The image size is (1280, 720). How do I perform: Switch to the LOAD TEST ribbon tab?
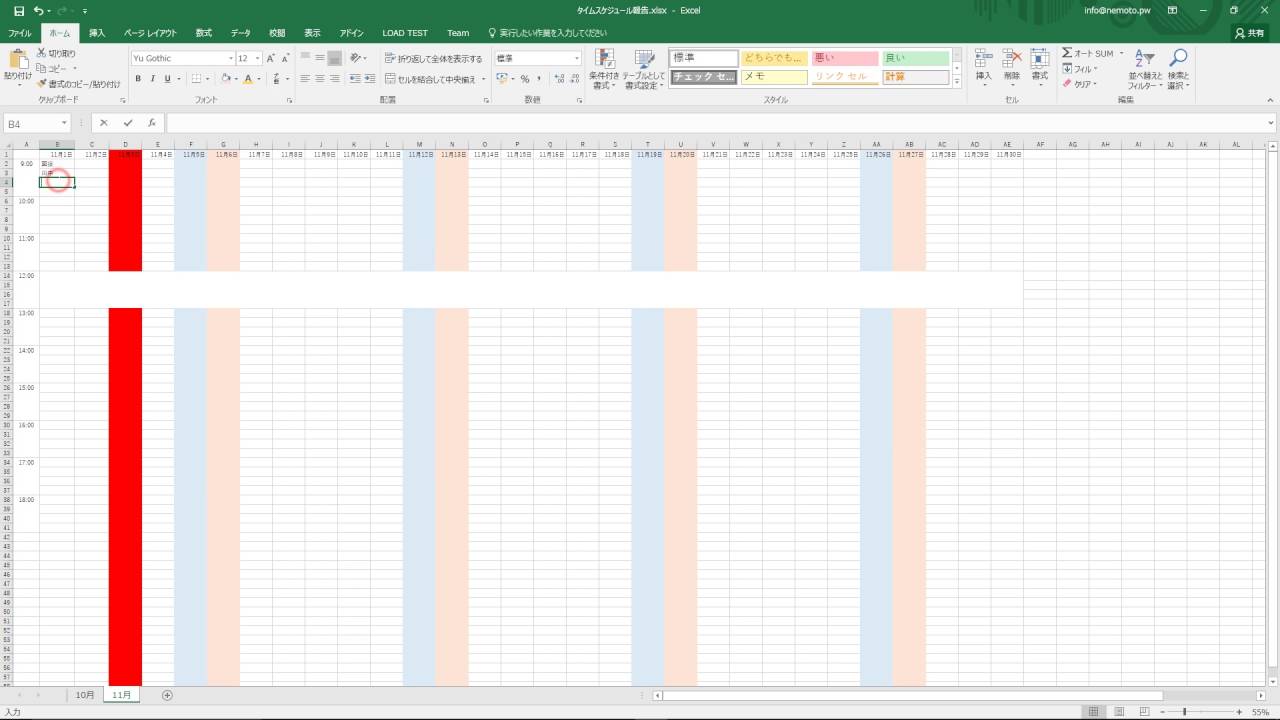point(405,33)
